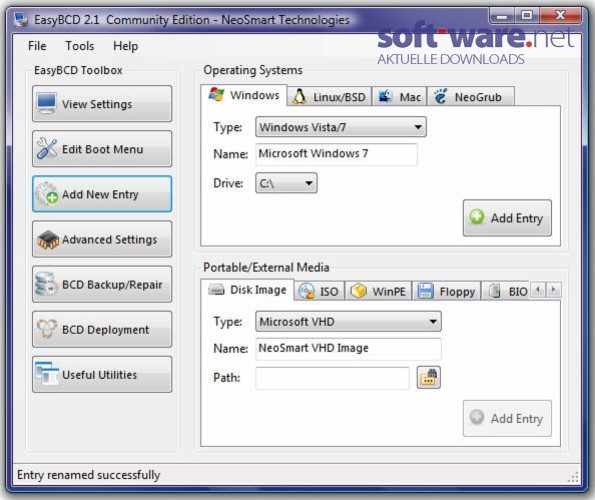Viewport: 595px width, 500px height.
Task: Select the ISO media tab
Action: coord(319,291)
